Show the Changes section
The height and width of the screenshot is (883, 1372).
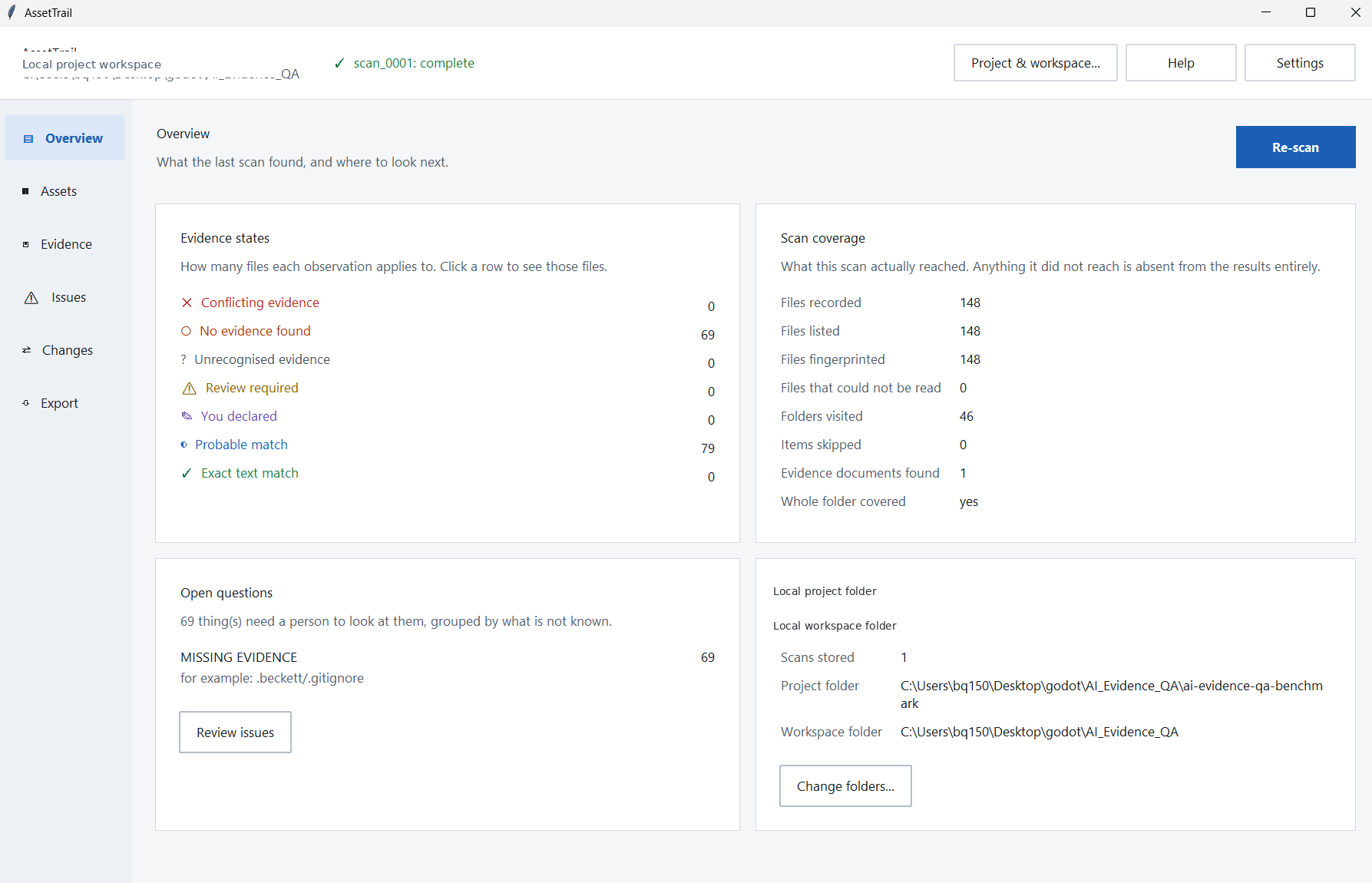[x=64, y=350]
